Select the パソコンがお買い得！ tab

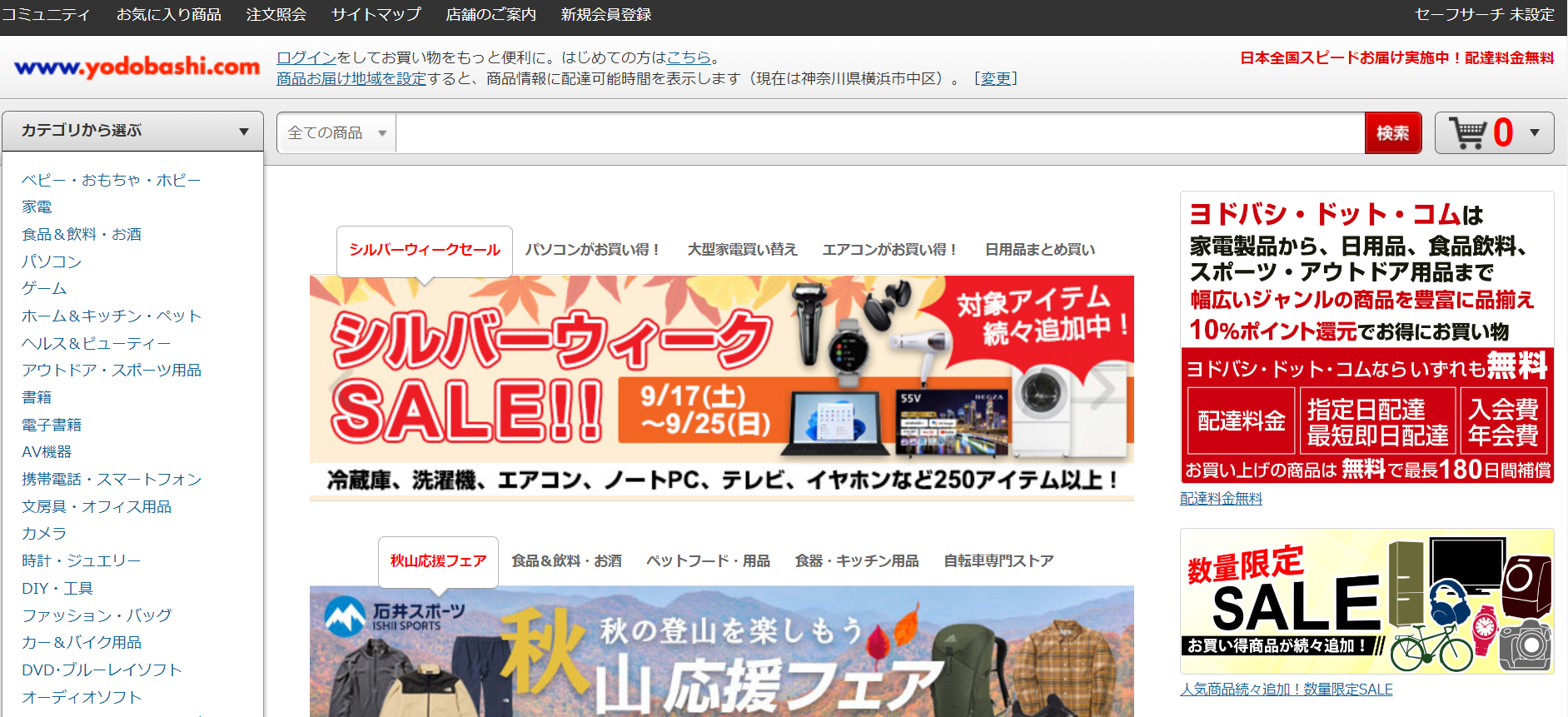594,250
